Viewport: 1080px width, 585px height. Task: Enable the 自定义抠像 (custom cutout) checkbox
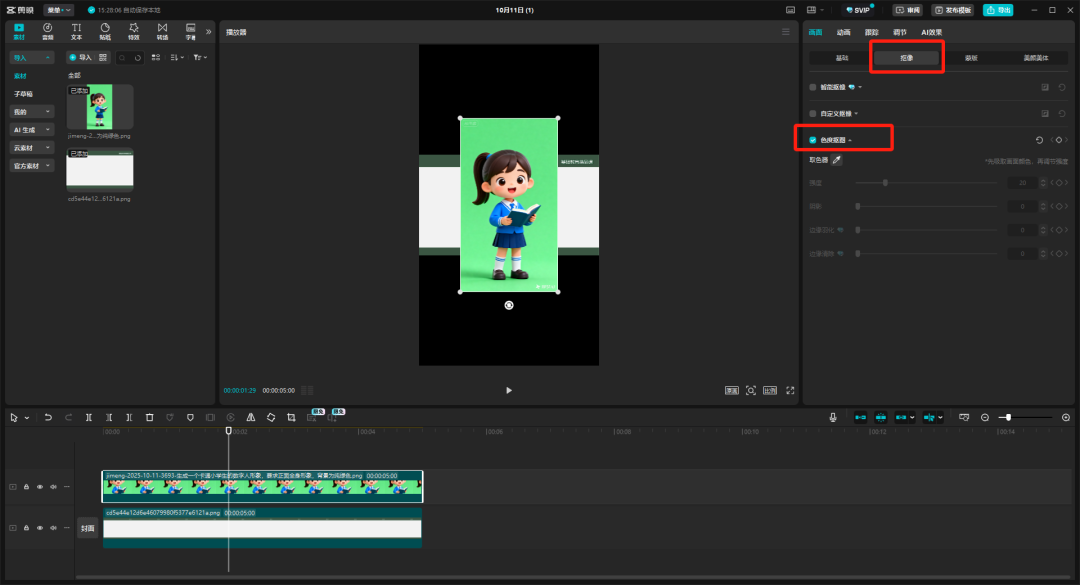(x=813, y=114)
